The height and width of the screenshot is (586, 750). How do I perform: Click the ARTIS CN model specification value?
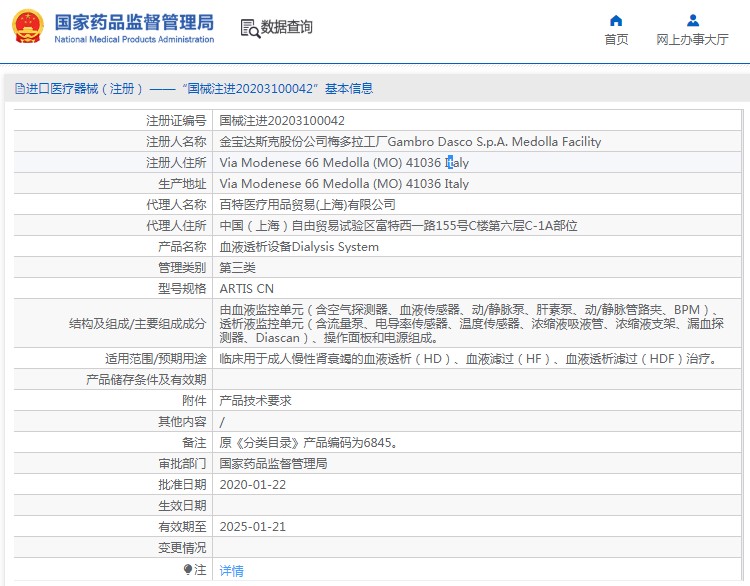tap(247, 289)
